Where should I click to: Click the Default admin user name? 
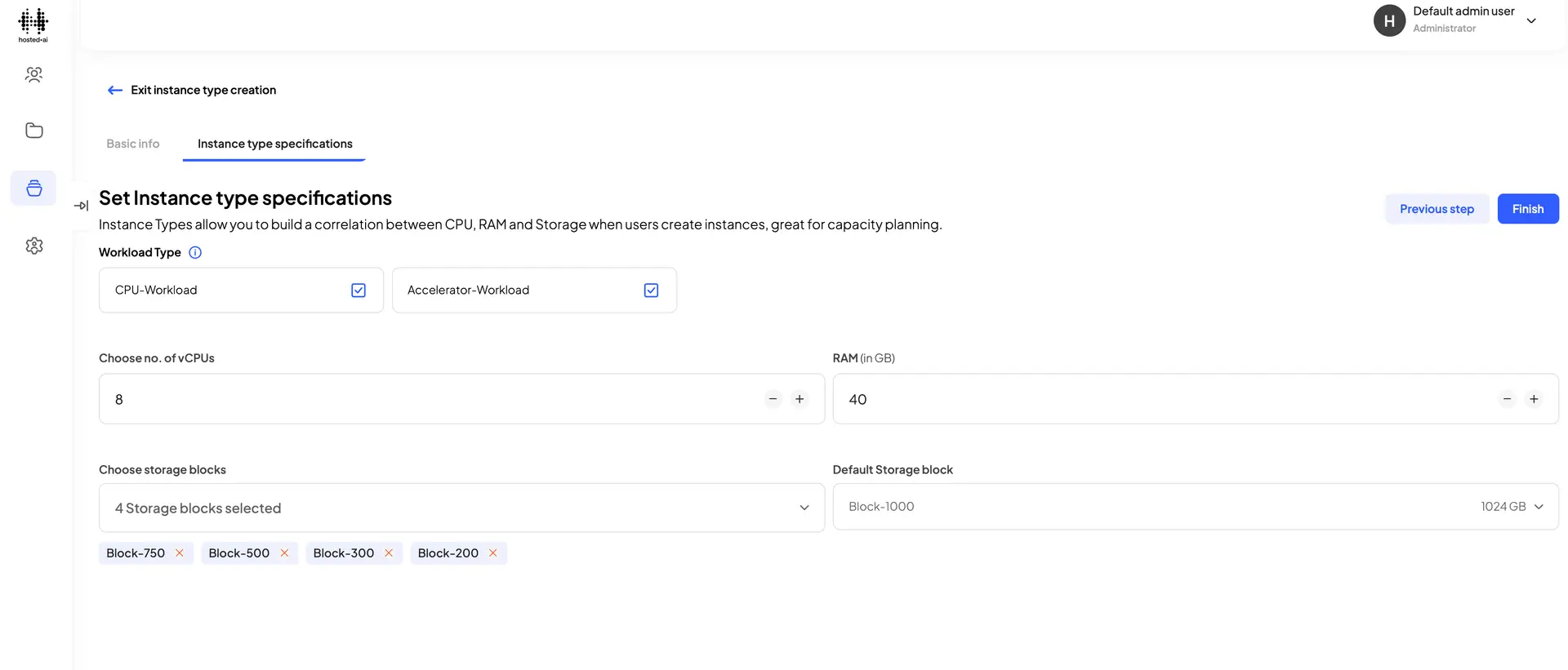point(1463,11)
